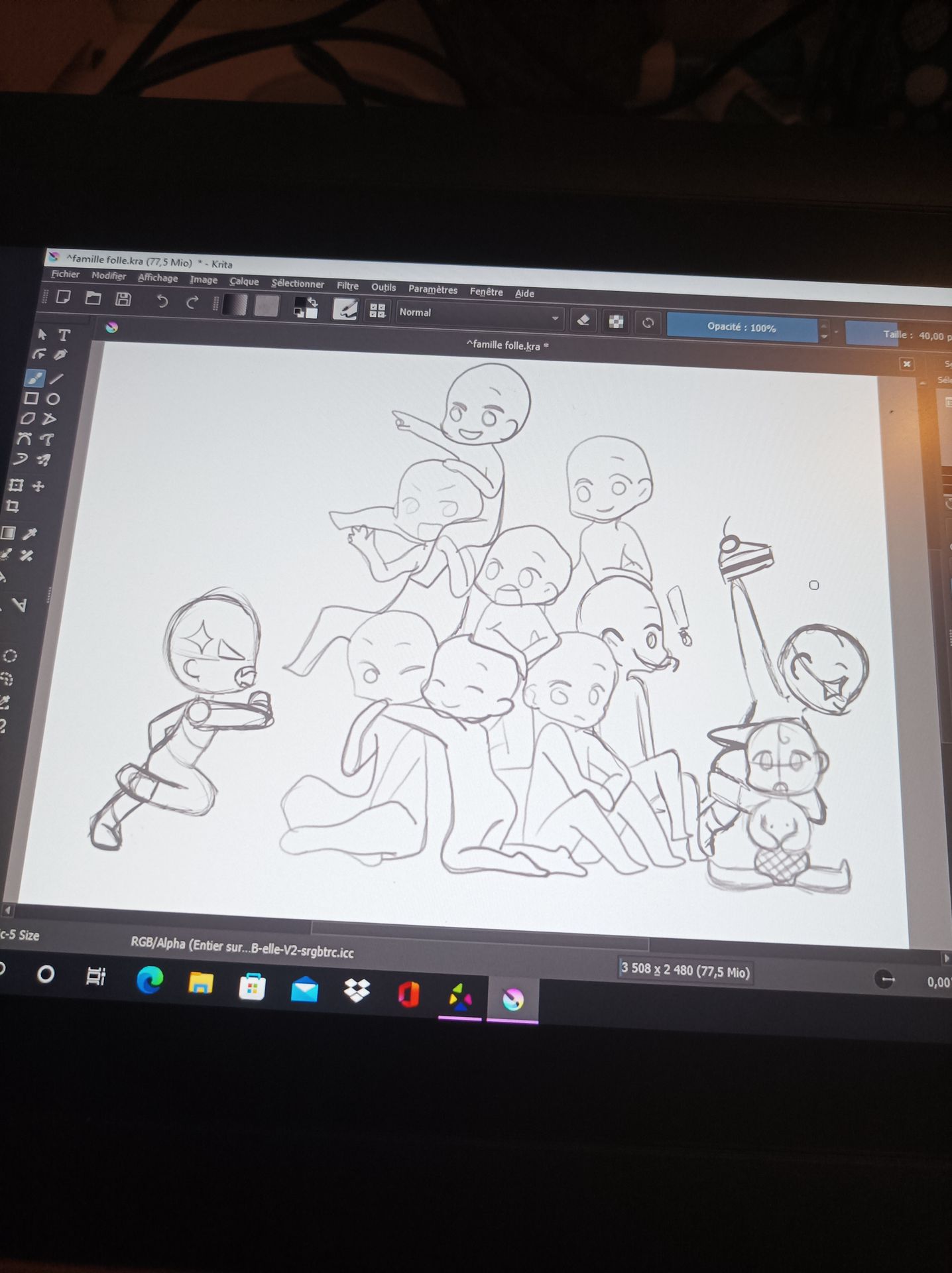952x1273 pixels.
Task: Close the famille folle.kra document view
Action: click(x=907, y=363)
